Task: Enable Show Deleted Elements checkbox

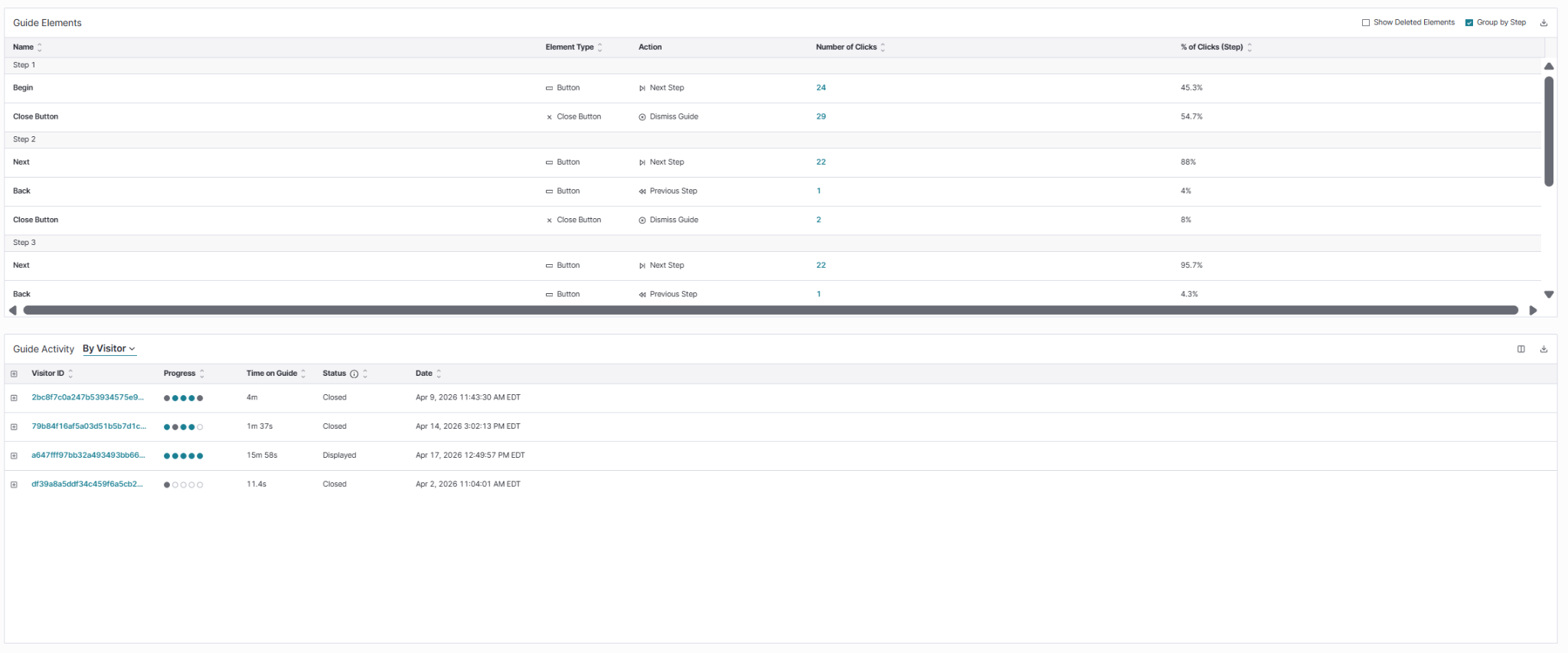Action: [1366, 23]
